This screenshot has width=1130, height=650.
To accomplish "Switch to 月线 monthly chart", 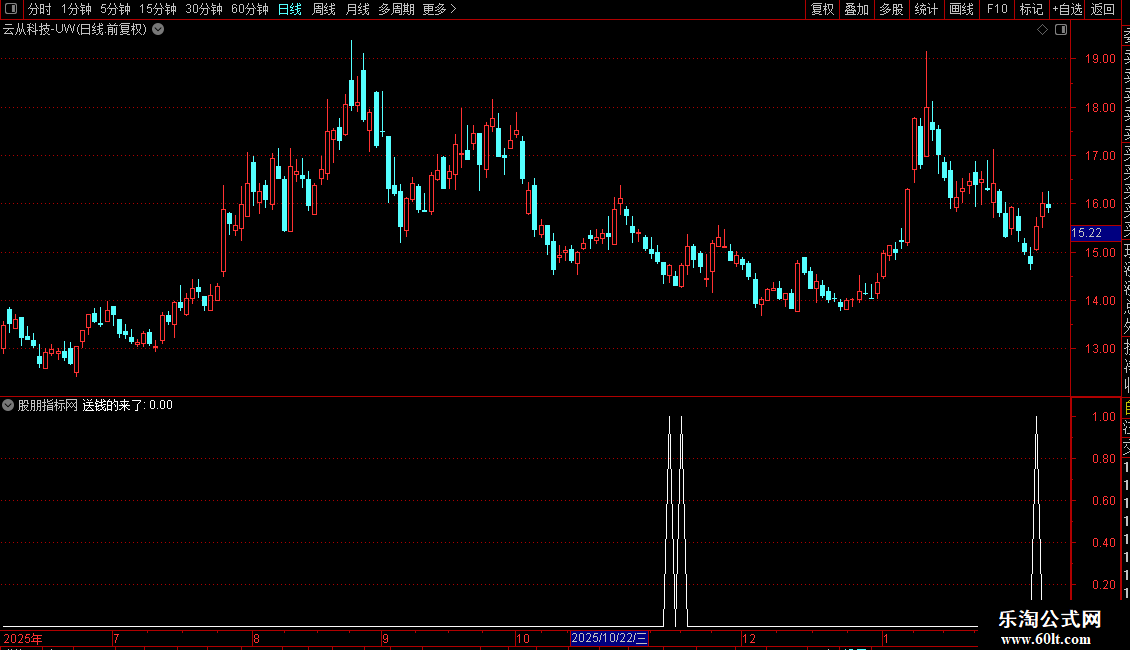I will point(357,9).
